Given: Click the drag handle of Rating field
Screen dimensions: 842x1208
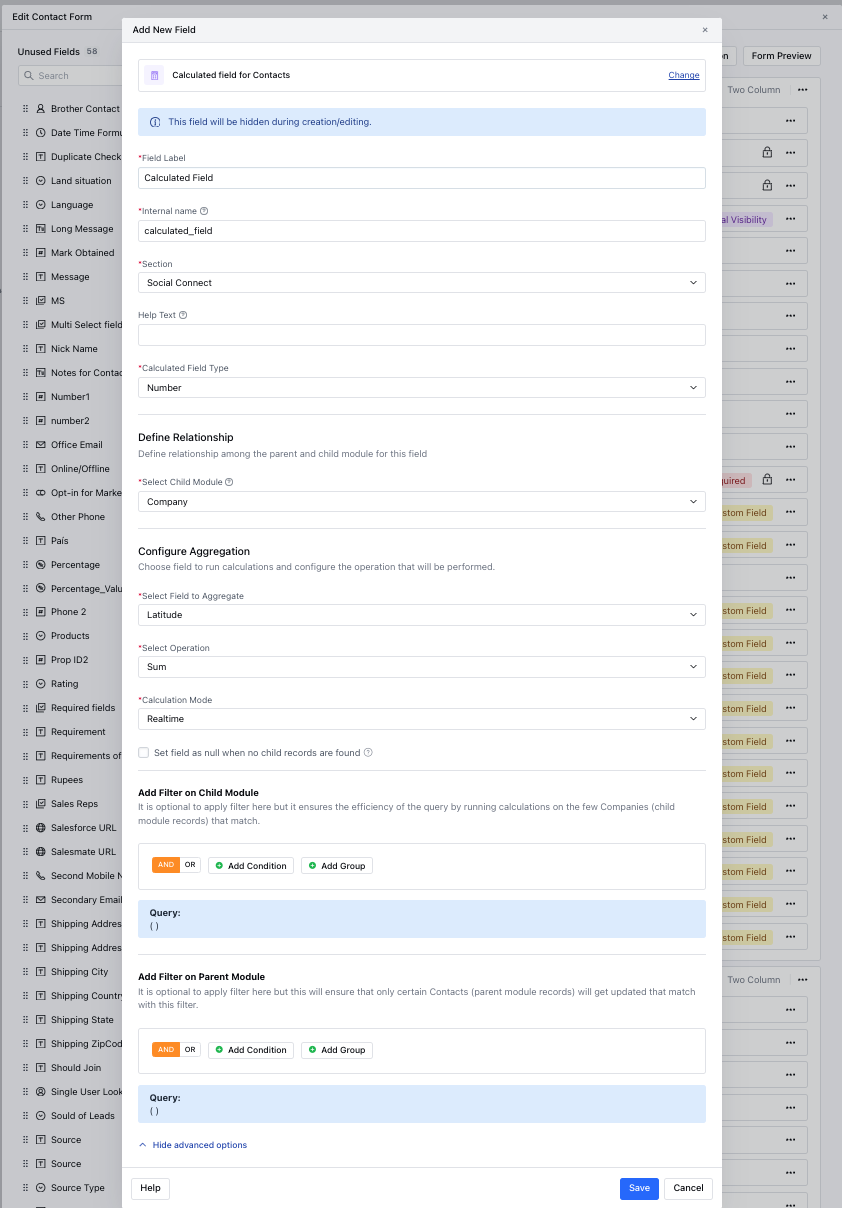Looking at the screenshot, I should coord(25,684).
